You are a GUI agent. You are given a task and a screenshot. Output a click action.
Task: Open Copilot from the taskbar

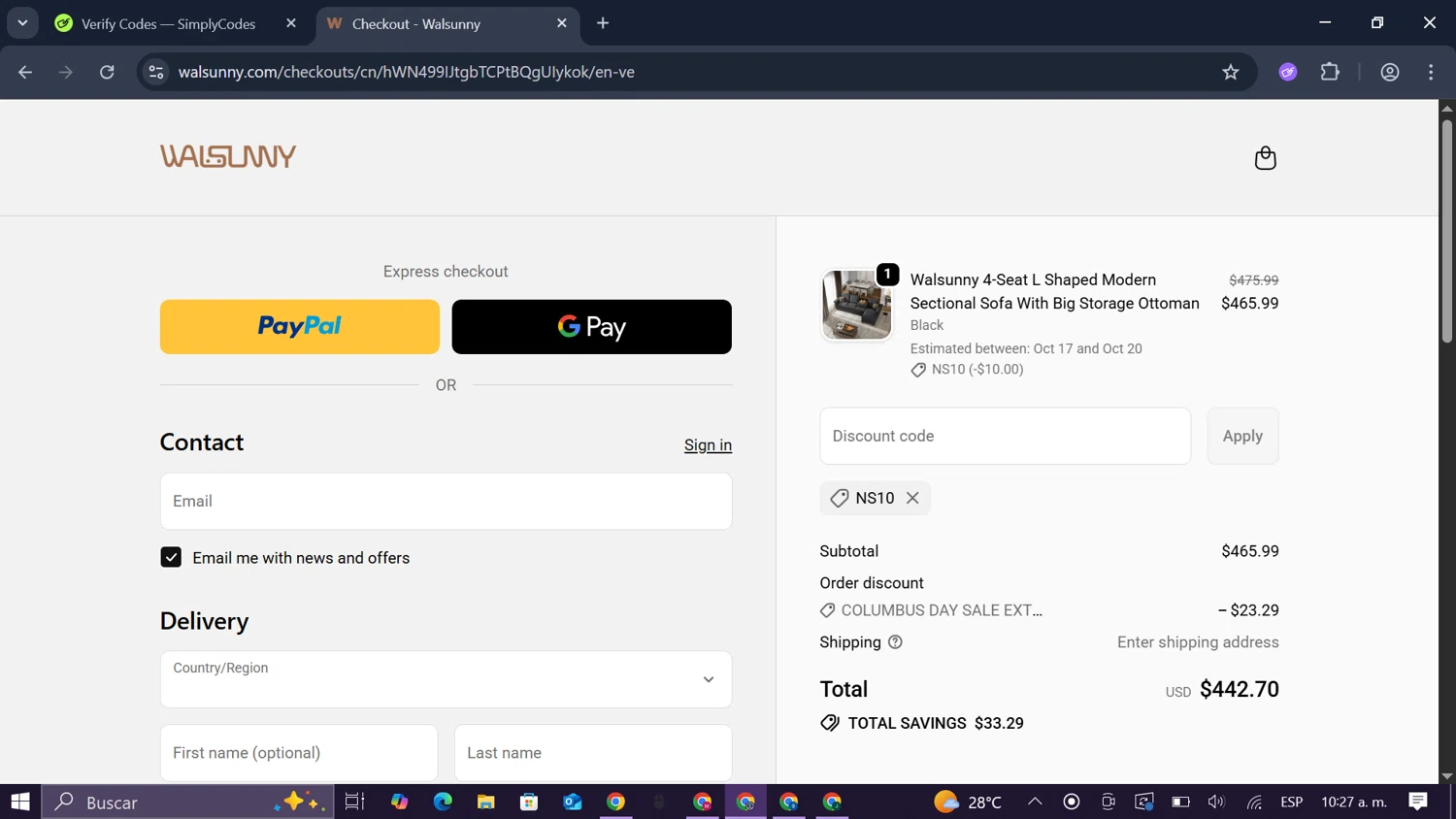point(400,802)
